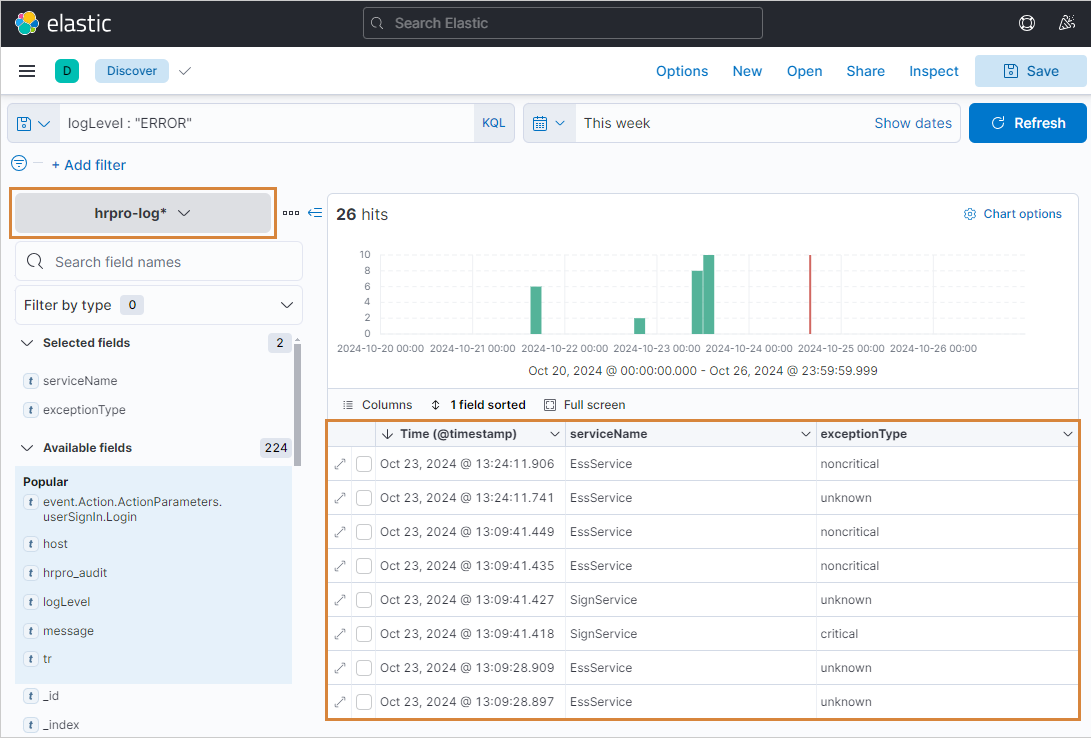Click the Search field names box
This screenshot has width=1091, height=738.
tap(159, 262)
